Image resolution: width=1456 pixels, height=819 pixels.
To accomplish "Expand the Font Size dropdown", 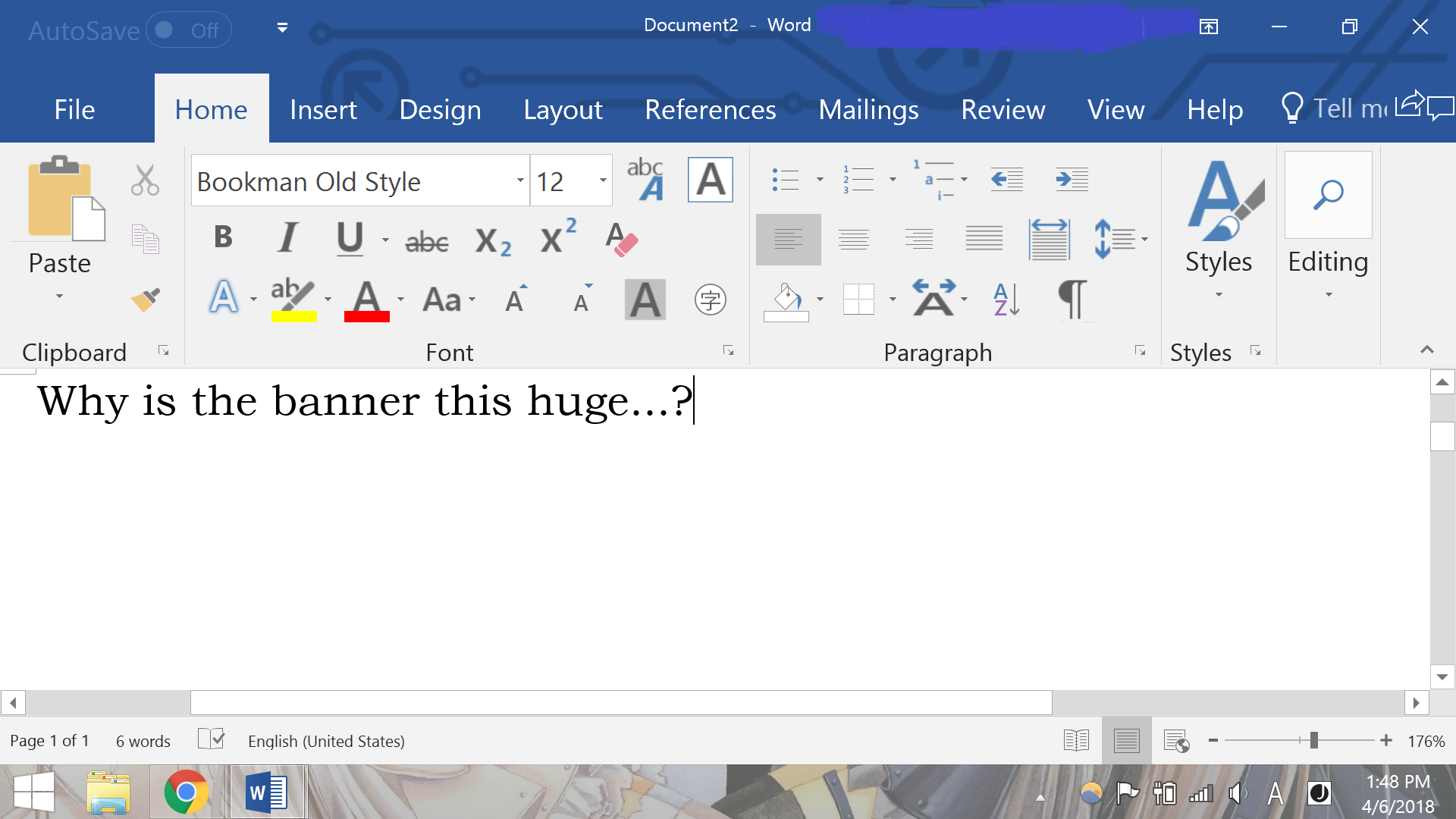I will [601, 180].
